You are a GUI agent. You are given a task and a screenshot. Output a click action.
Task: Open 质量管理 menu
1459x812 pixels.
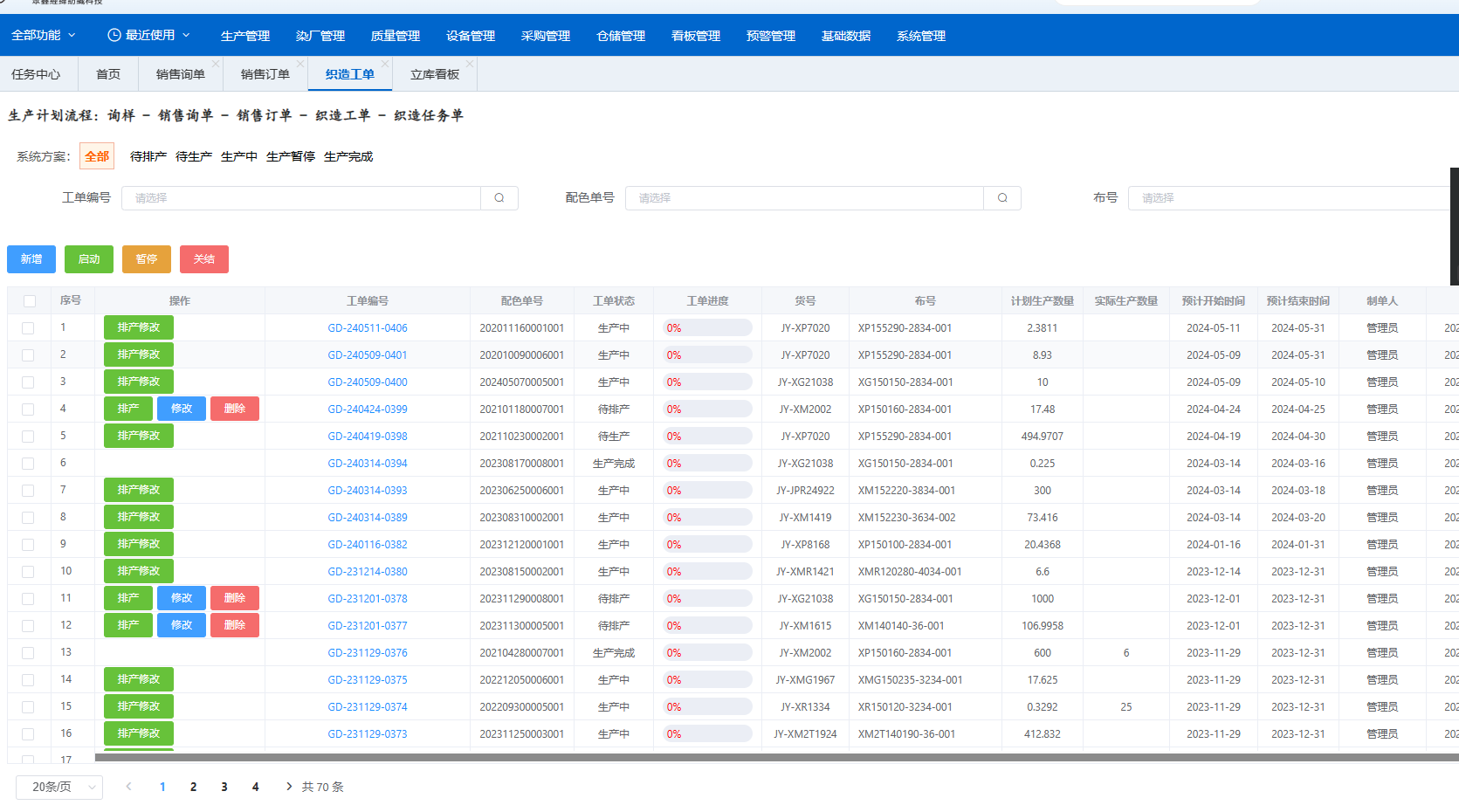396,36
